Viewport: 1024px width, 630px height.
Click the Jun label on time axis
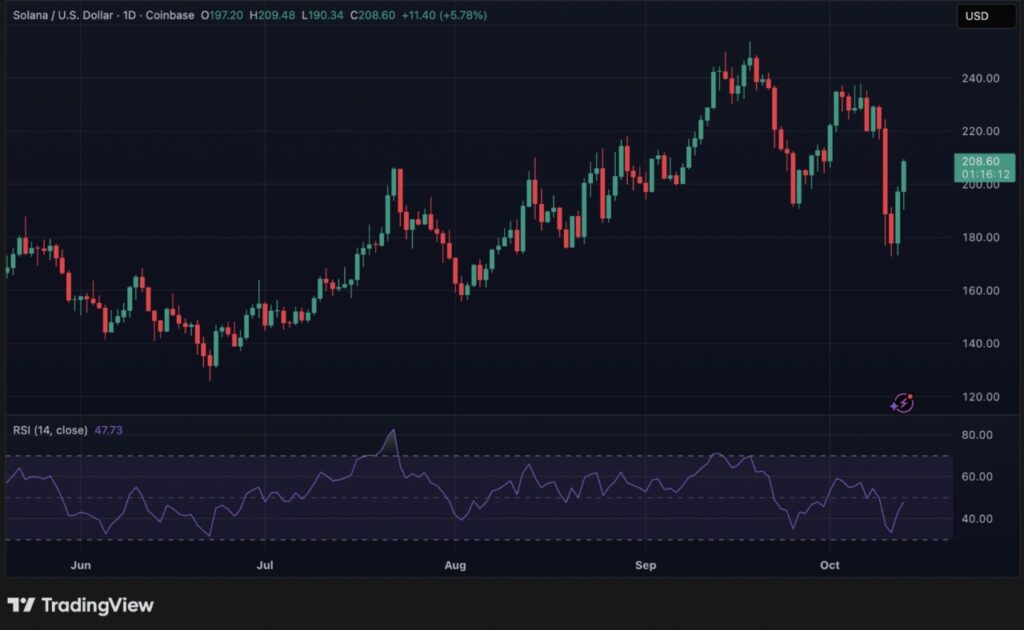[81, 565]
